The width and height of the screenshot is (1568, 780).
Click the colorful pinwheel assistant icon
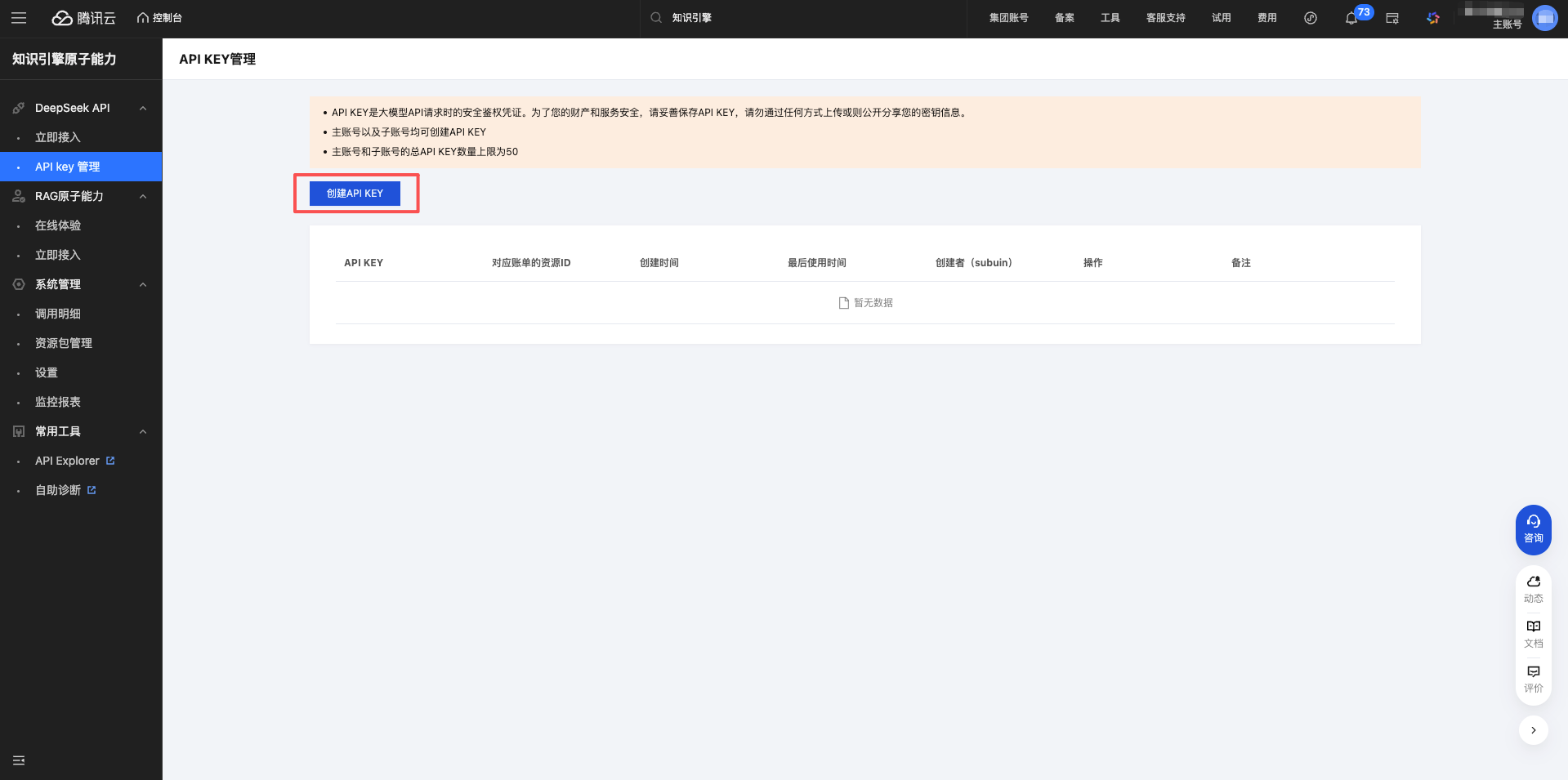1432,17
